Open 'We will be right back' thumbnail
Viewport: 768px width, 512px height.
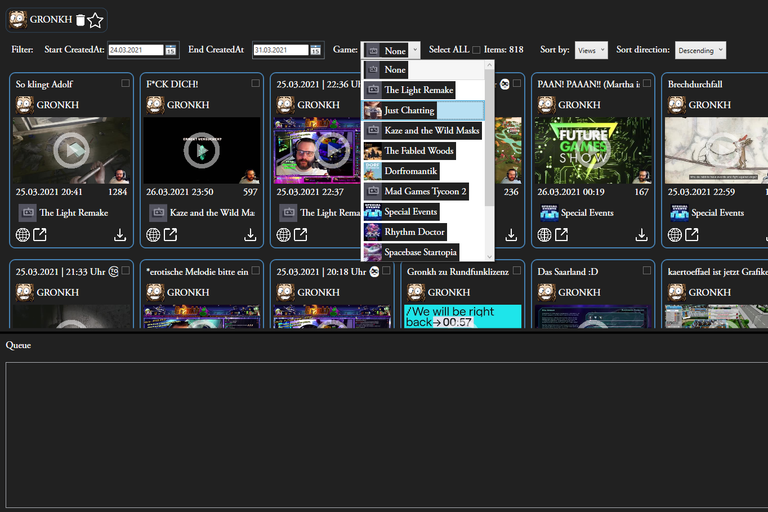462,316
